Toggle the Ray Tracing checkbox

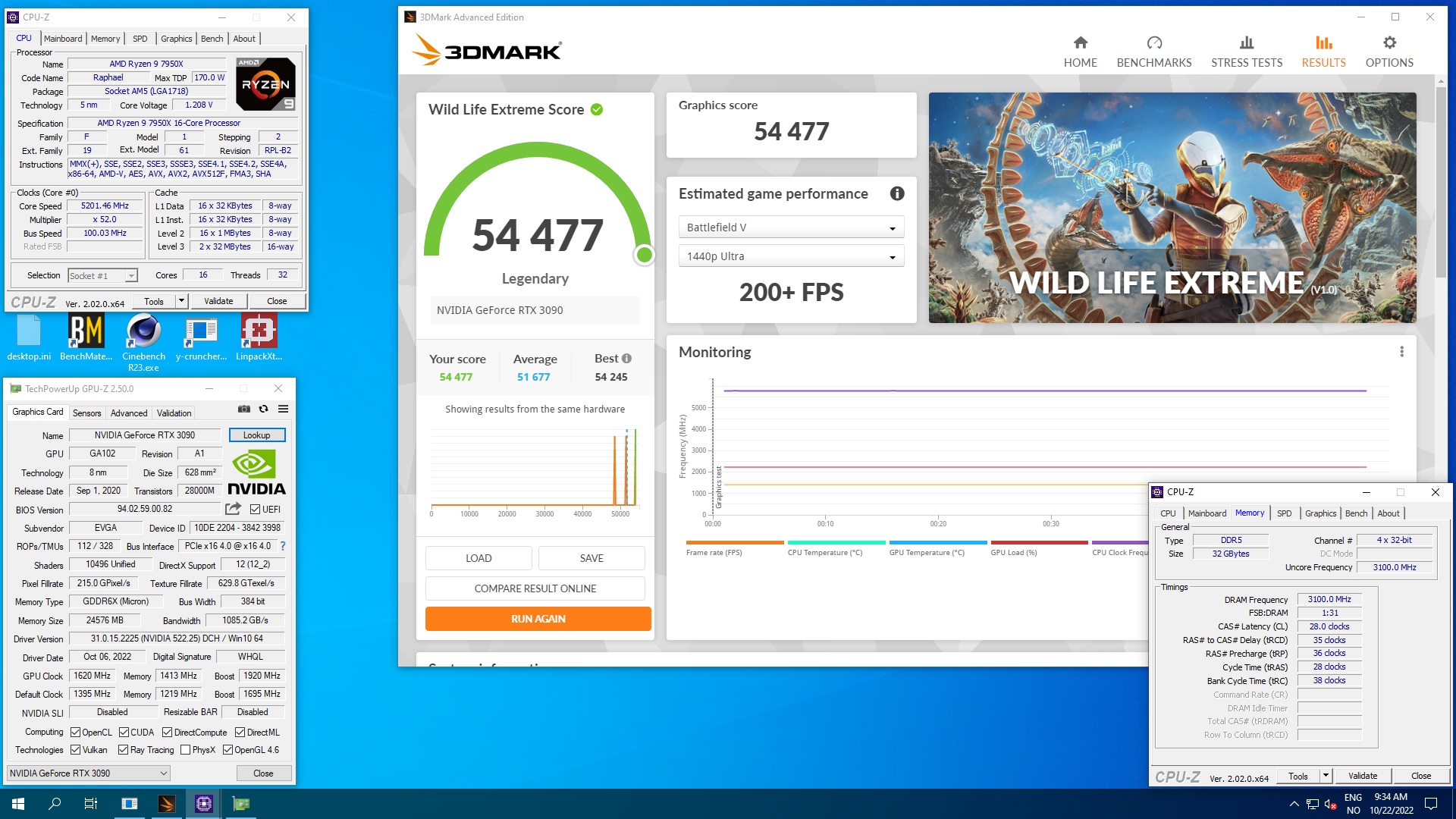[124, 750]
